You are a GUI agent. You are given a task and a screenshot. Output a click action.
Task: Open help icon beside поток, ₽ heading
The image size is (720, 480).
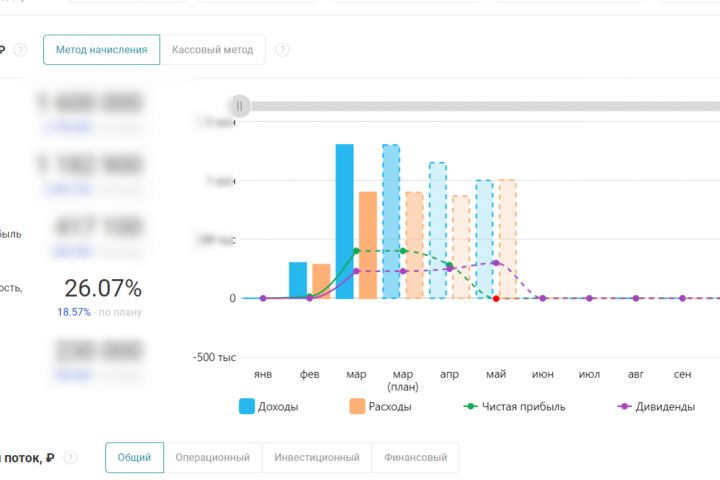point(70,458)
